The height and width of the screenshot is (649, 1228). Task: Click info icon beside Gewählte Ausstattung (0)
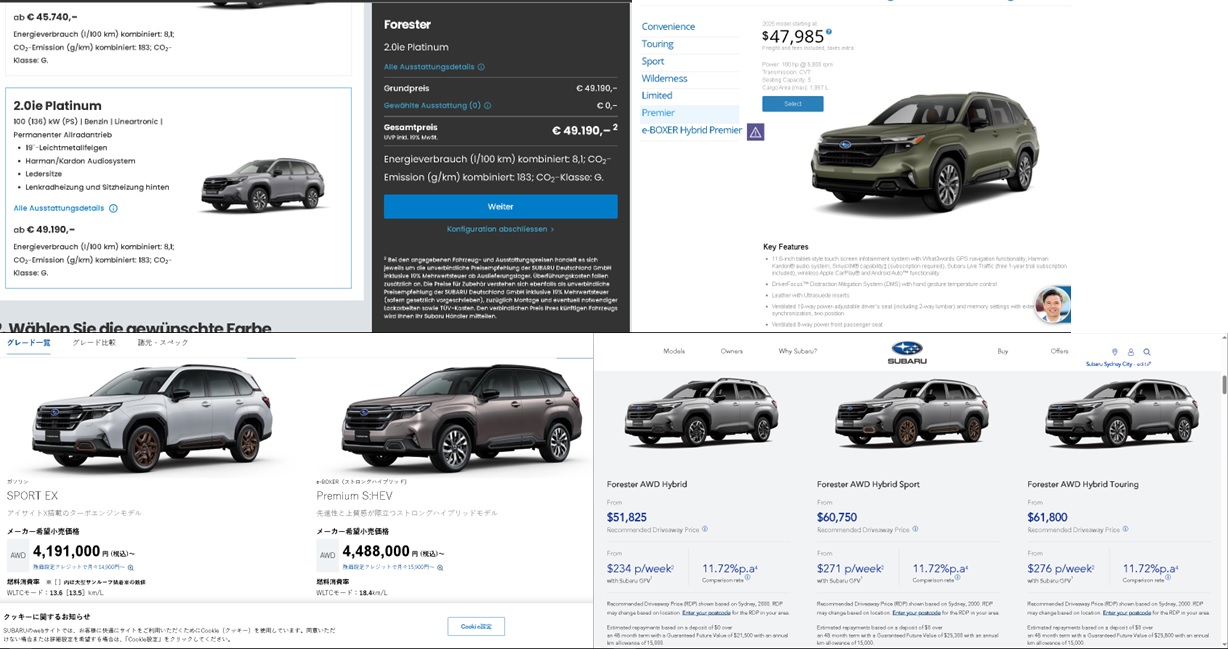487,105
